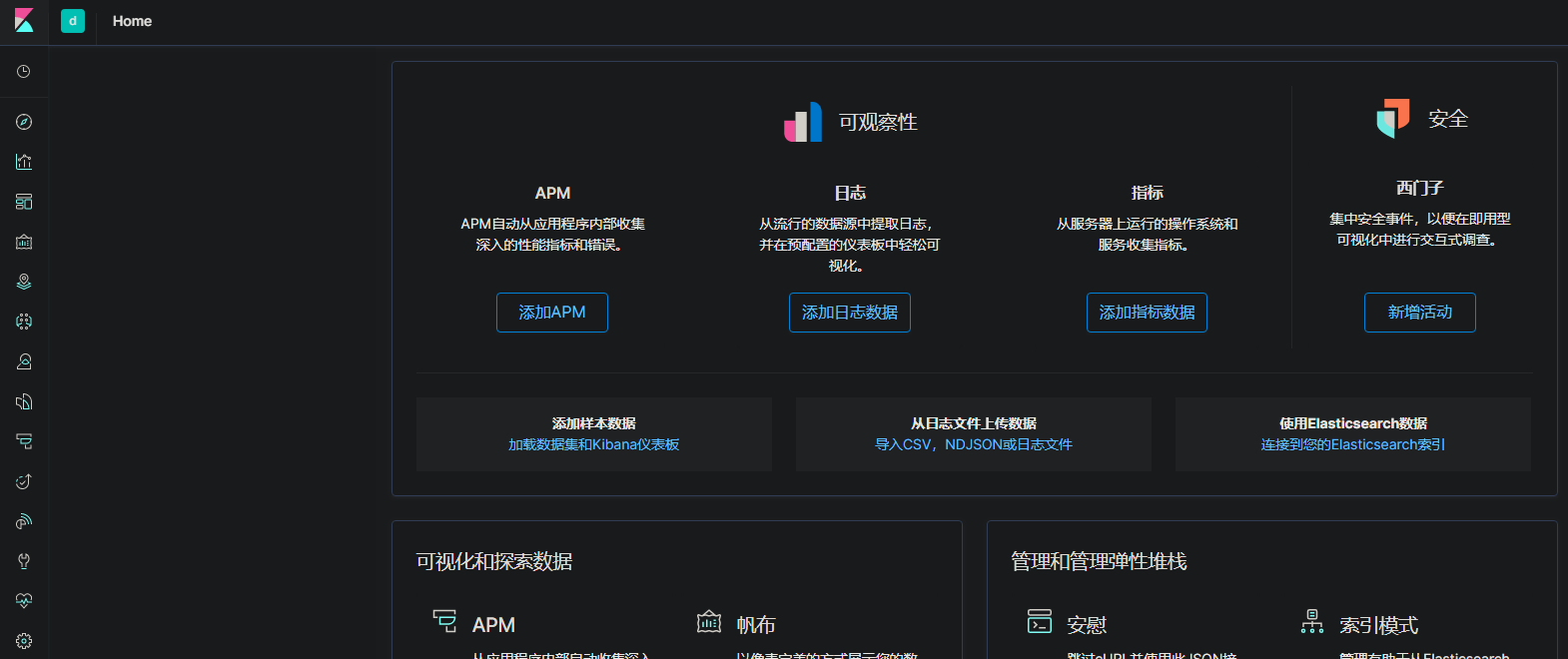Click the 西门子 column heading
Screen dimensions: 1568x659
1420,188
